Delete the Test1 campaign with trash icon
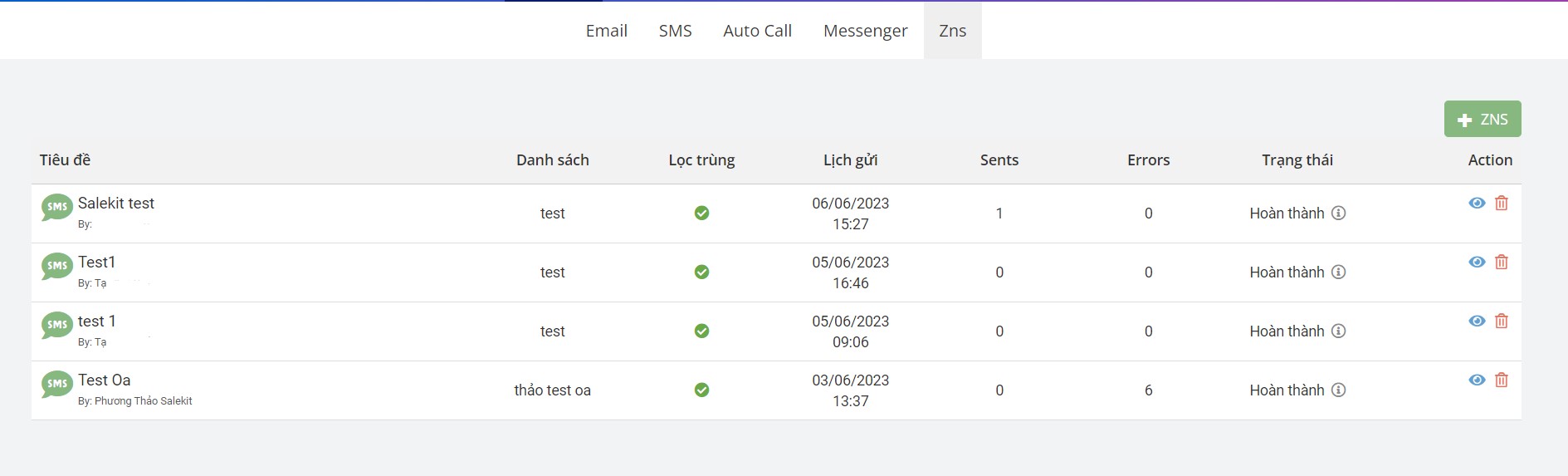 click(x=1502, y=262)
